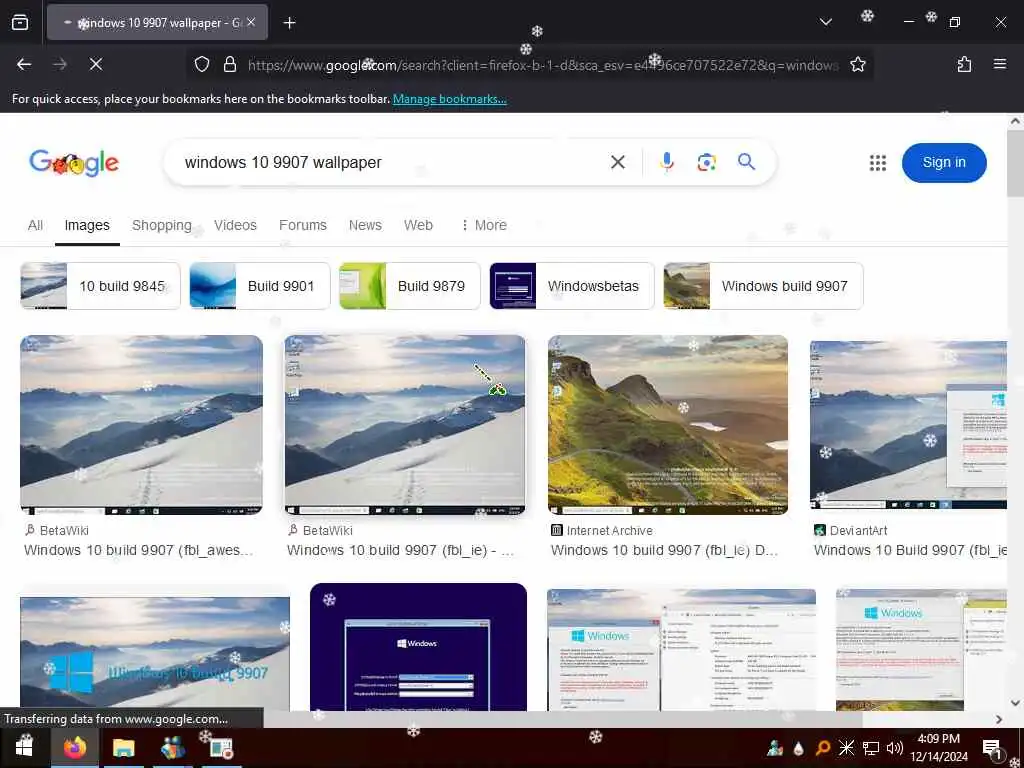Switch to the Shopping tab

click(161, 225)
